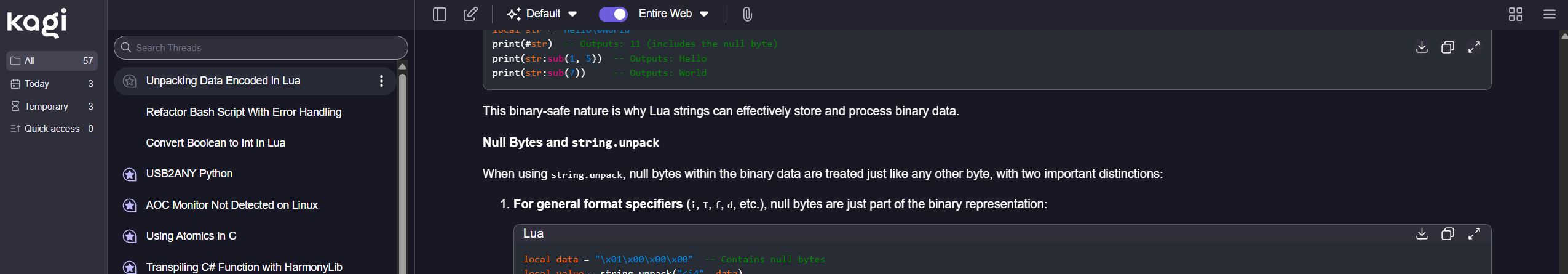
Task: Open the hamburger menu icon
Action: (1550, 14)
